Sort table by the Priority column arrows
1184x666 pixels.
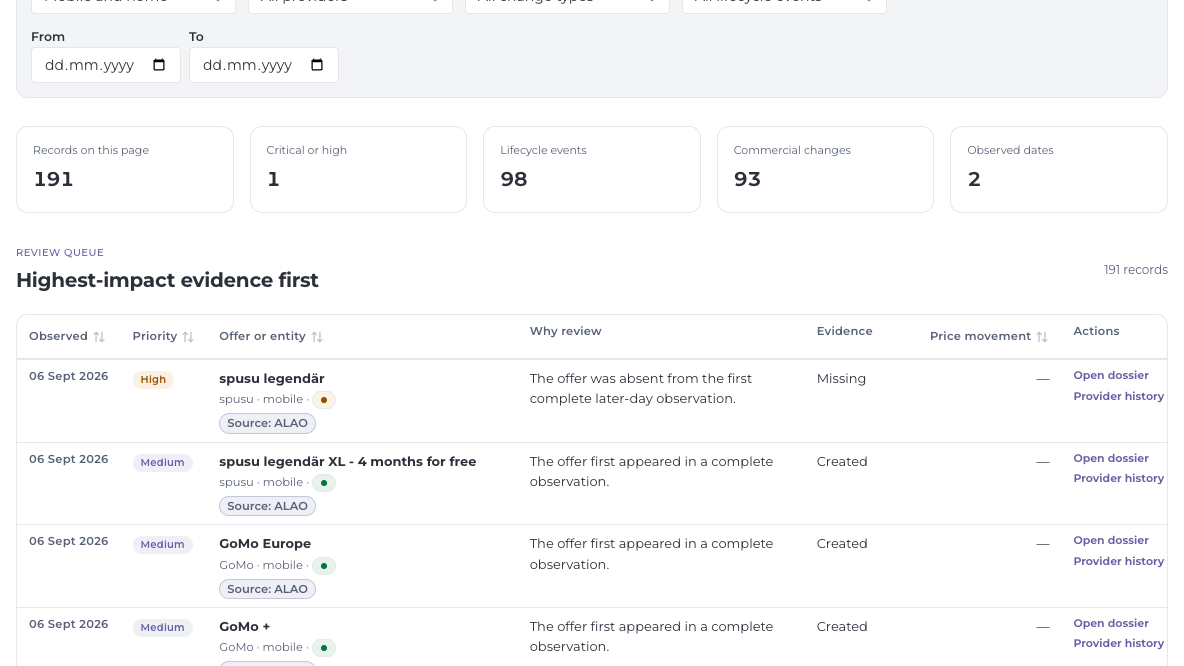188,337
